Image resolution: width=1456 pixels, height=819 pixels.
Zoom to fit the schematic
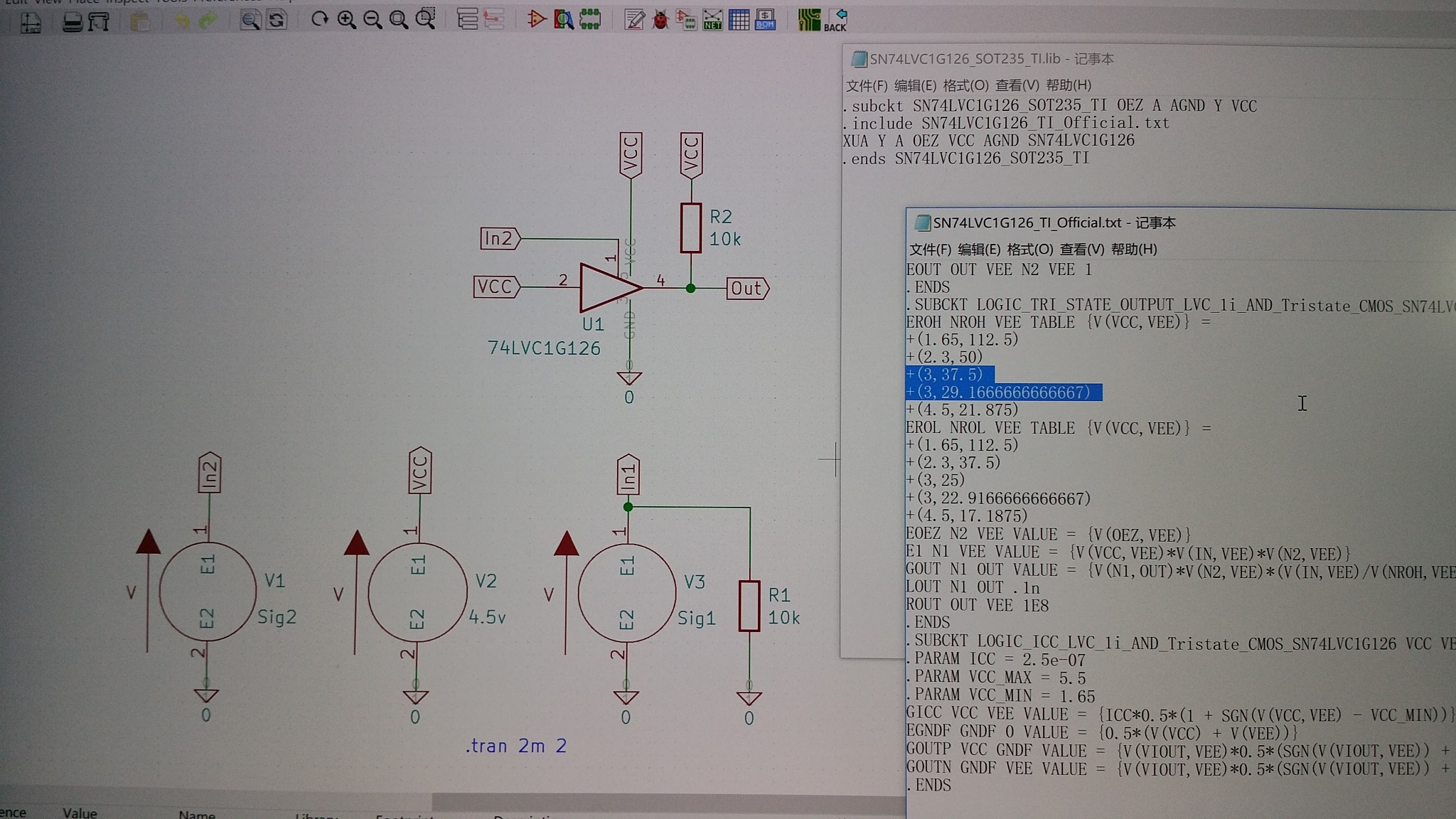(399, 19)
